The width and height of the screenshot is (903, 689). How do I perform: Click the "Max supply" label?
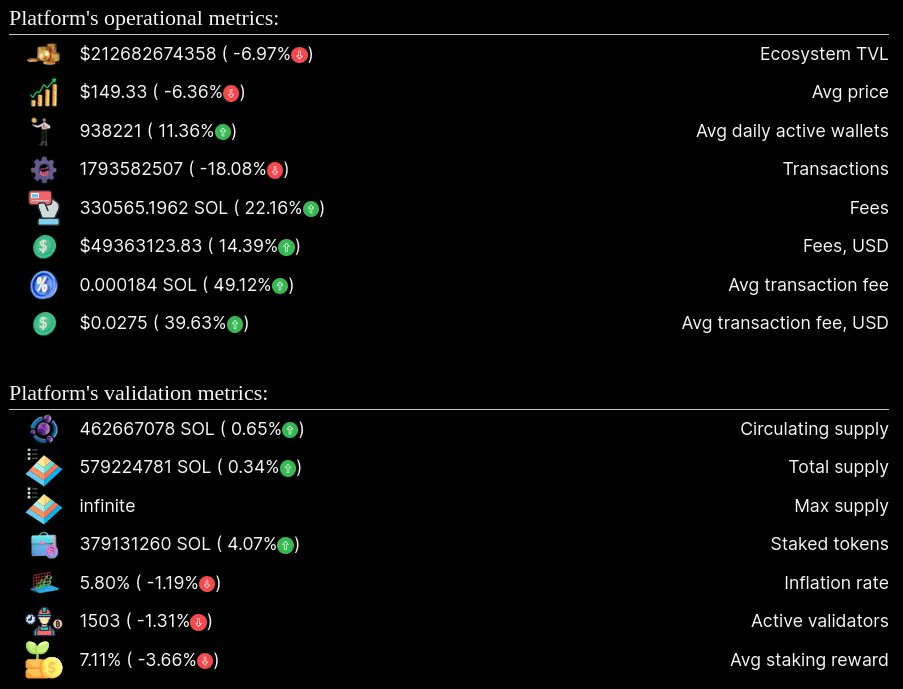point(841,506)
